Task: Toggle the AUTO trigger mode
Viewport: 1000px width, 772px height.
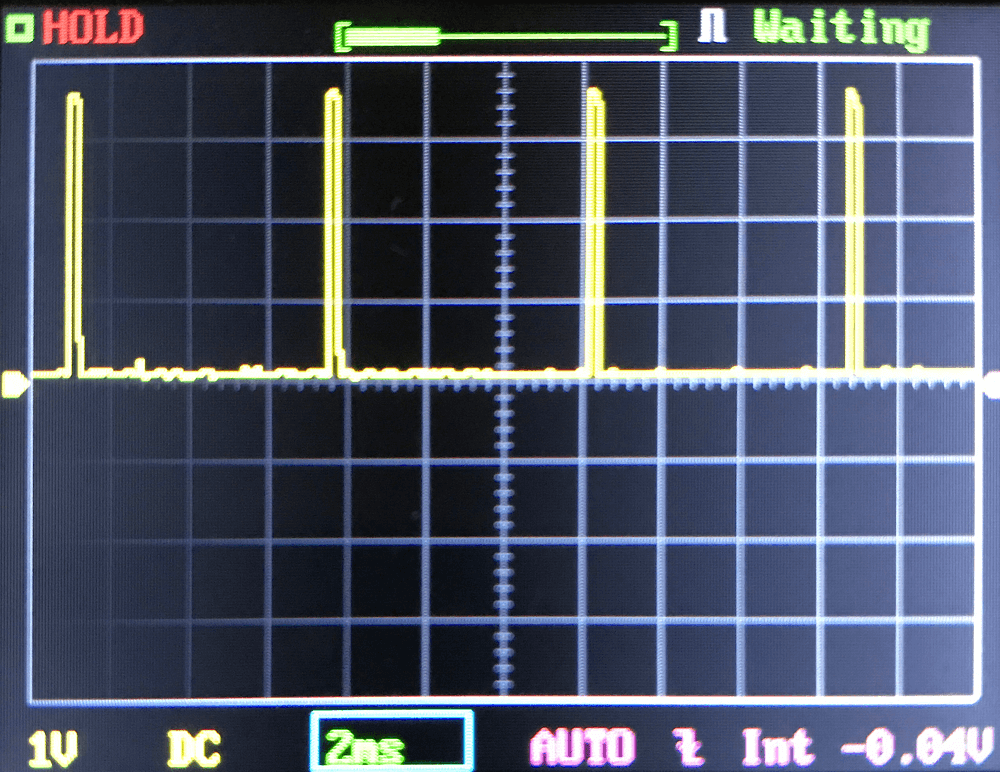Action: tap(582, 747)
